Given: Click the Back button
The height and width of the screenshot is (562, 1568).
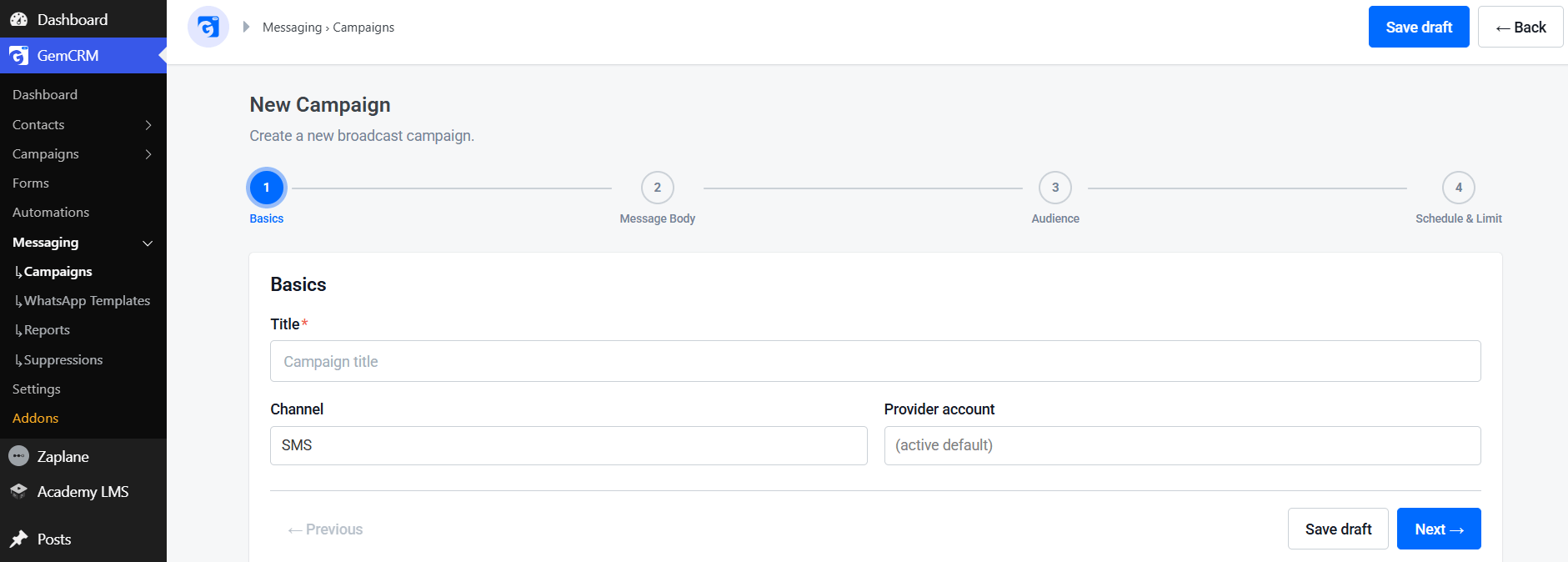Looking at the screenshot, I should click(1520, 27).
